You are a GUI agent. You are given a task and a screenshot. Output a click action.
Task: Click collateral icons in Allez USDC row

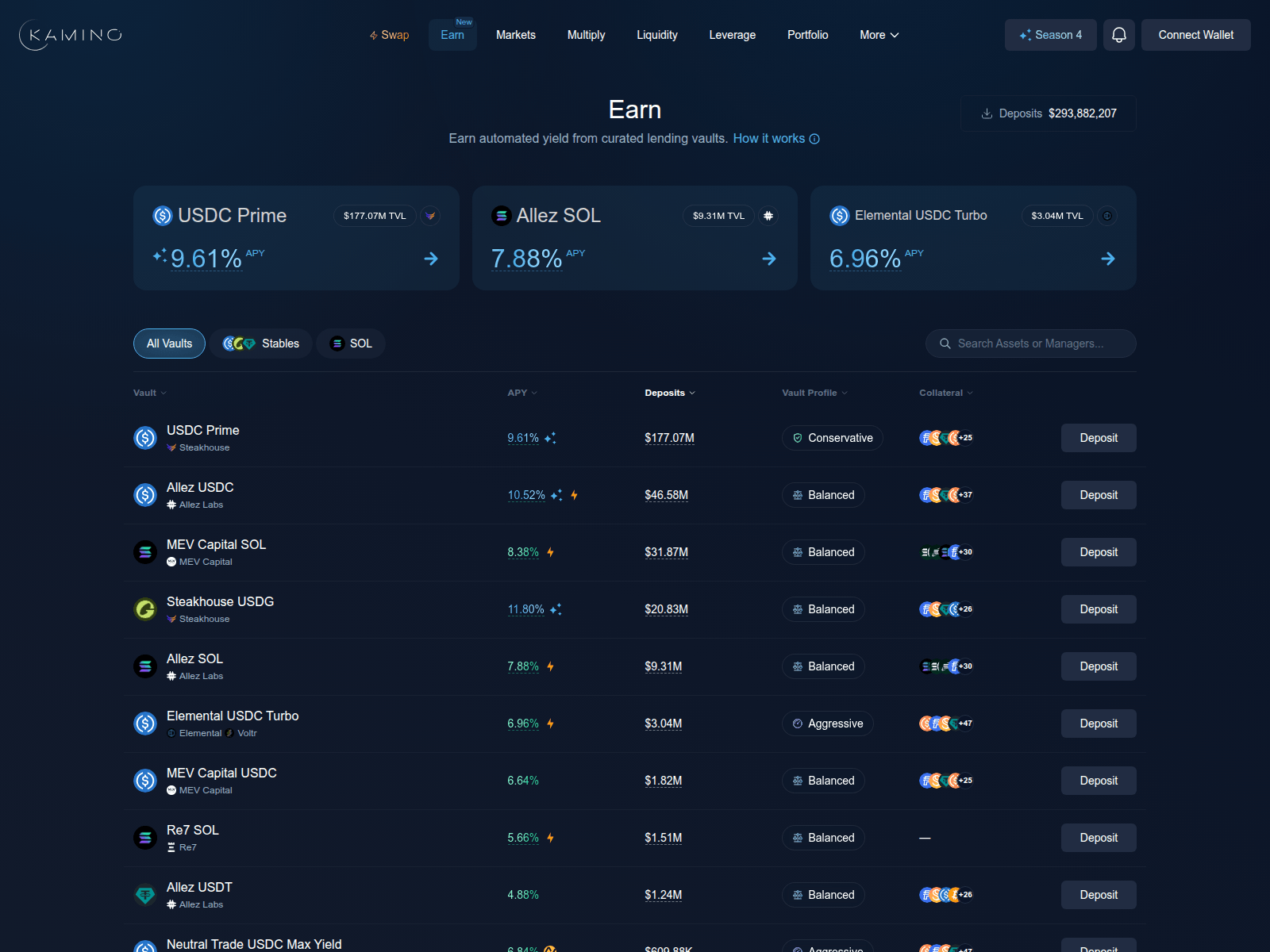pyautogui.click(x=945, y=495)
